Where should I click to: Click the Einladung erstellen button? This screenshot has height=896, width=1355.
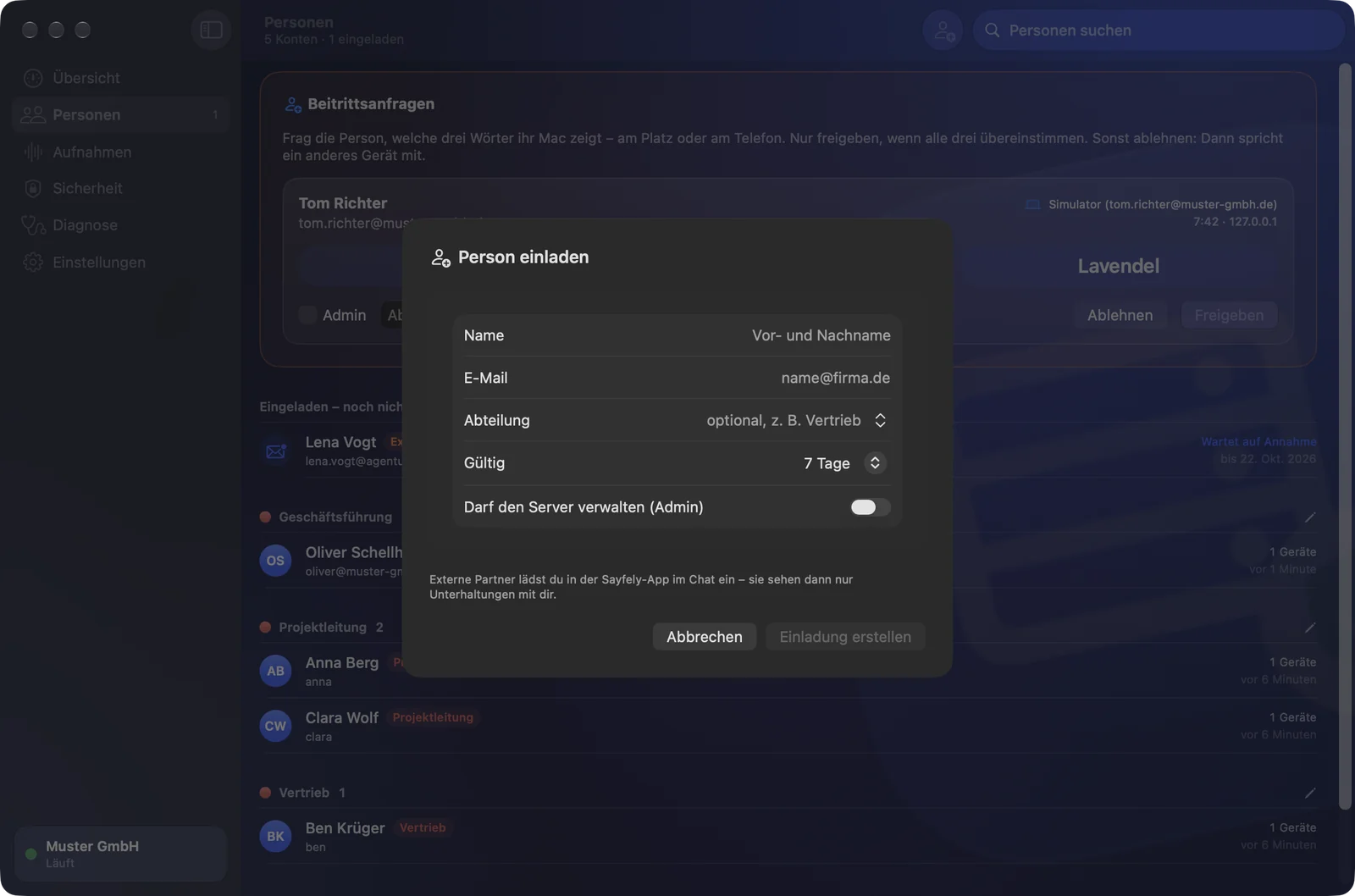coord(845,637)
